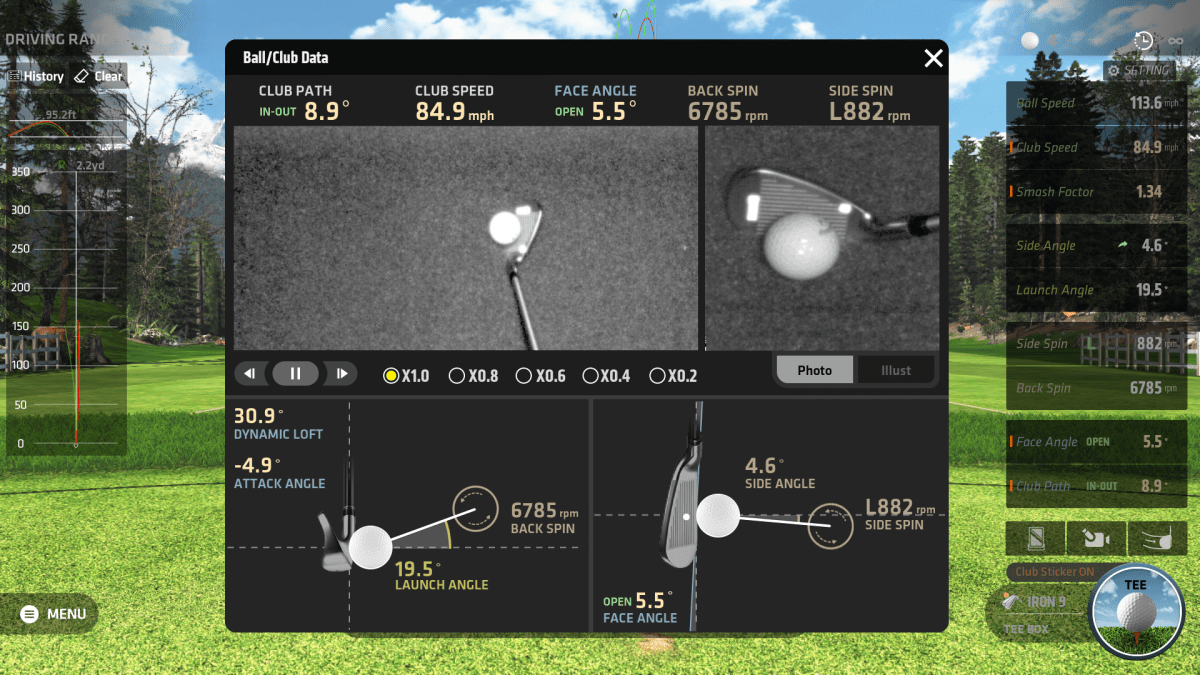Screen dimensions: 1200x675
Task: Select the X1.0 speed option
Action: point(390,375)
